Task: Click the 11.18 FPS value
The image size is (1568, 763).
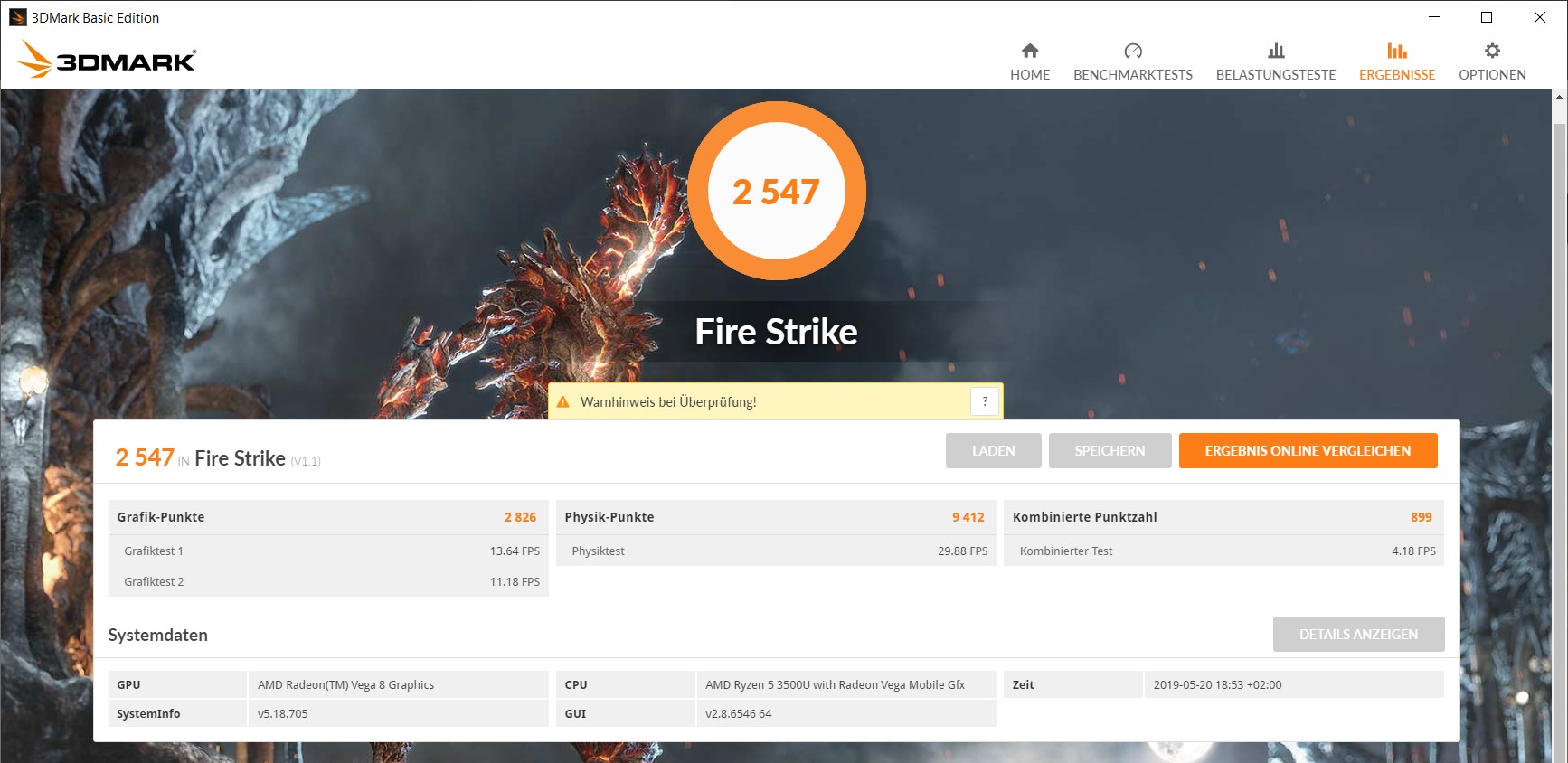Action: (x=515, y=581)
